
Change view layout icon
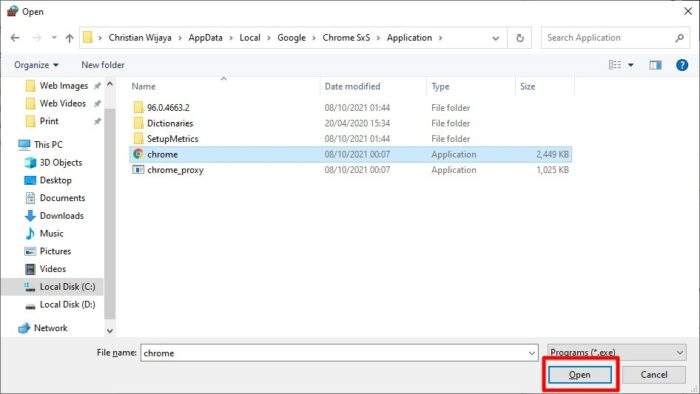[615, 65]
